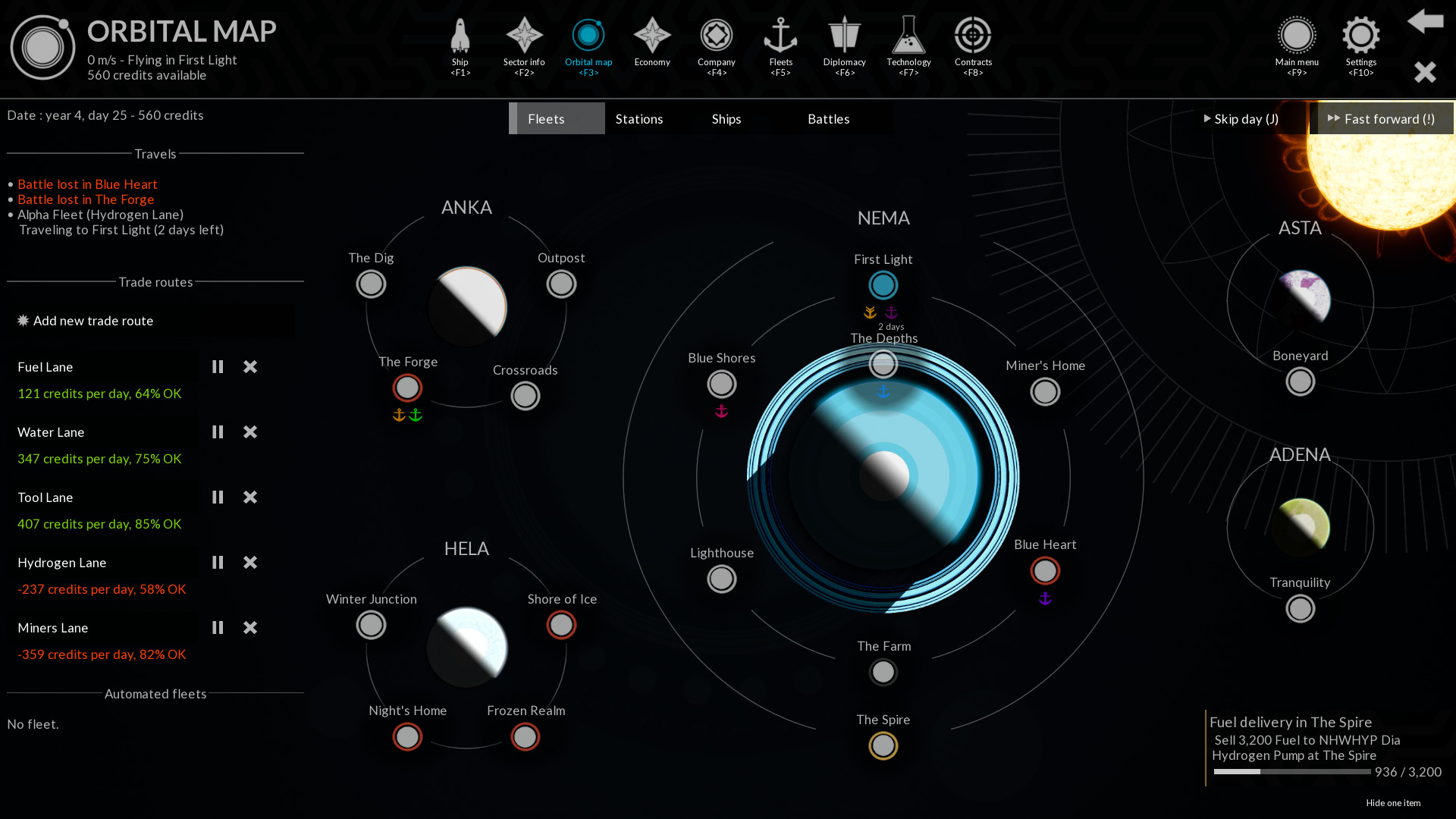1456x819 pixels.
Task: Open the Ship menu rocket icon
Action: click(x=460, y=36)
